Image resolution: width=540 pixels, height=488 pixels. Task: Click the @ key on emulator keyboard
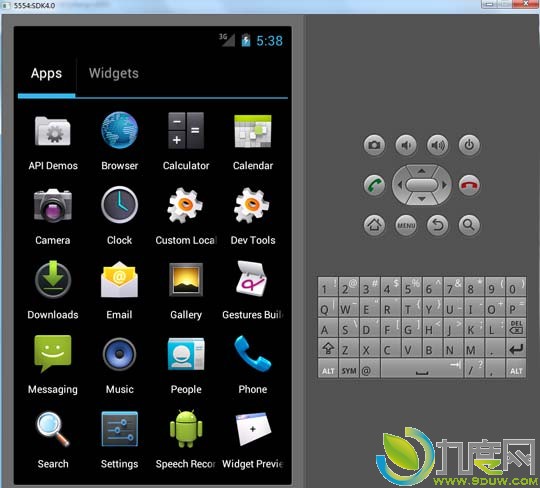click(x=370, y=369)
